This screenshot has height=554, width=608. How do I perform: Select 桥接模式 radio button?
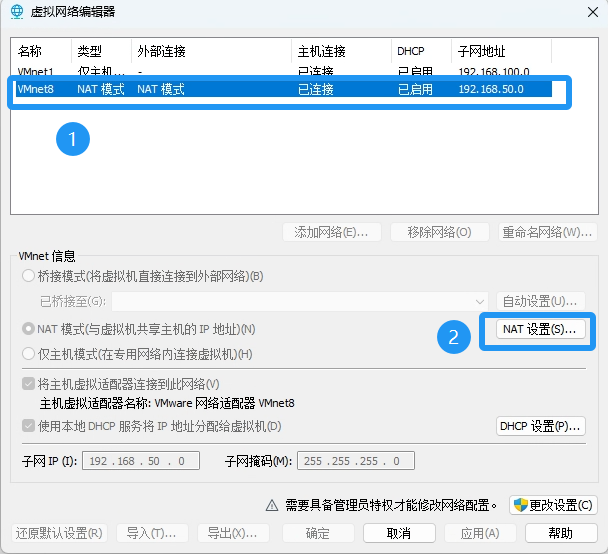[x=28, y=276]
